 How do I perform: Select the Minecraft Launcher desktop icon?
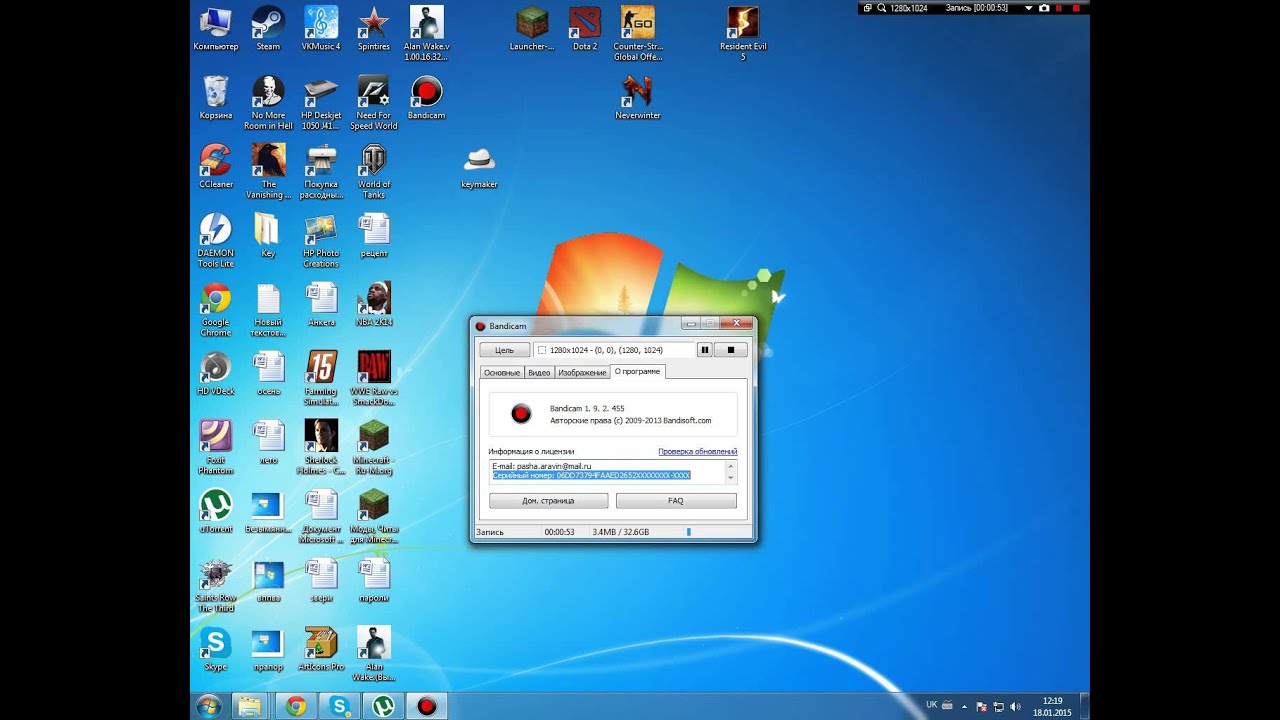[x=532, y=29]
